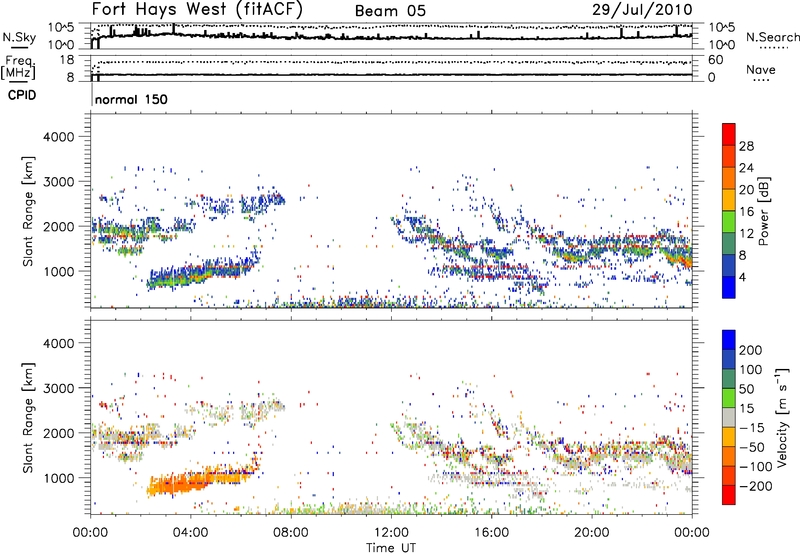
Task: Click the 15 tick on Velocity scale
Action: (x=746, y=409)
